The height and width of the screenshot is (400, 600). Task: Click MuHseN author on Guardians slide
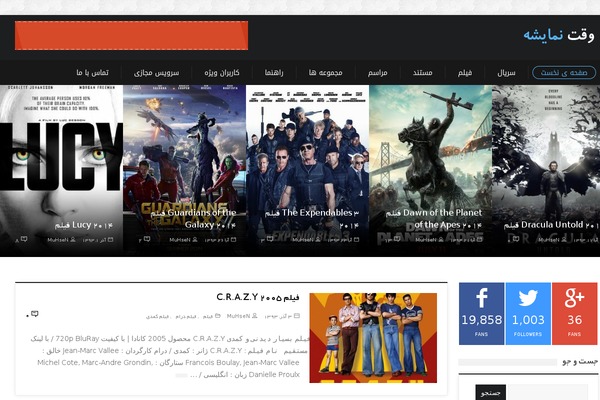click(x=180, y=240)
